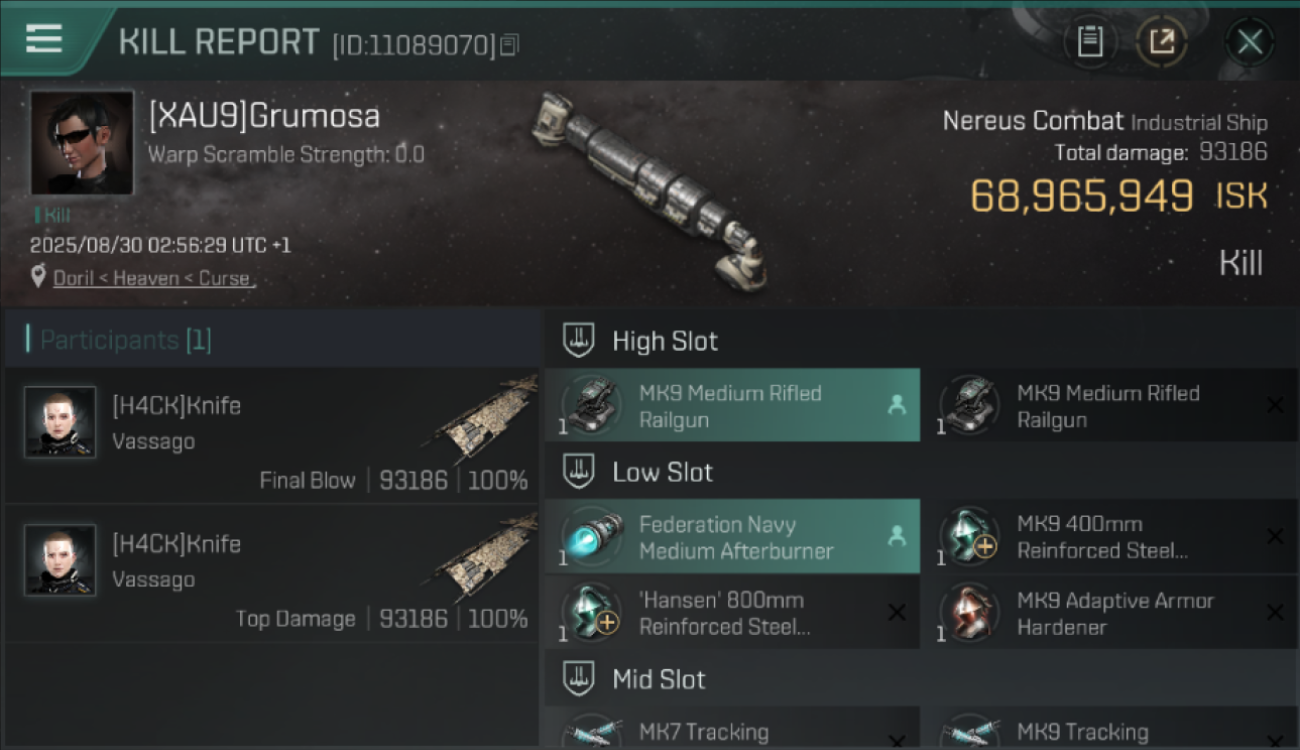Screen dimensions: 1300x750
Task: Select MK9 400mm Reinforced Steel module
Action: [x=1110, y=537]
